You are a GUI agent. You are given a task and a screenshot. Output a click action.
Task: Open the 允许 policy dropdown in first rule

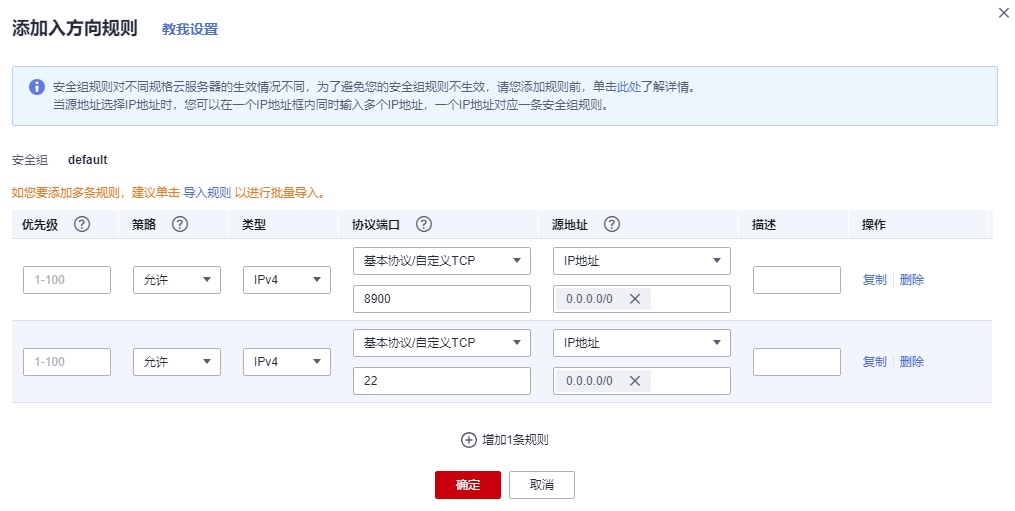177,280
